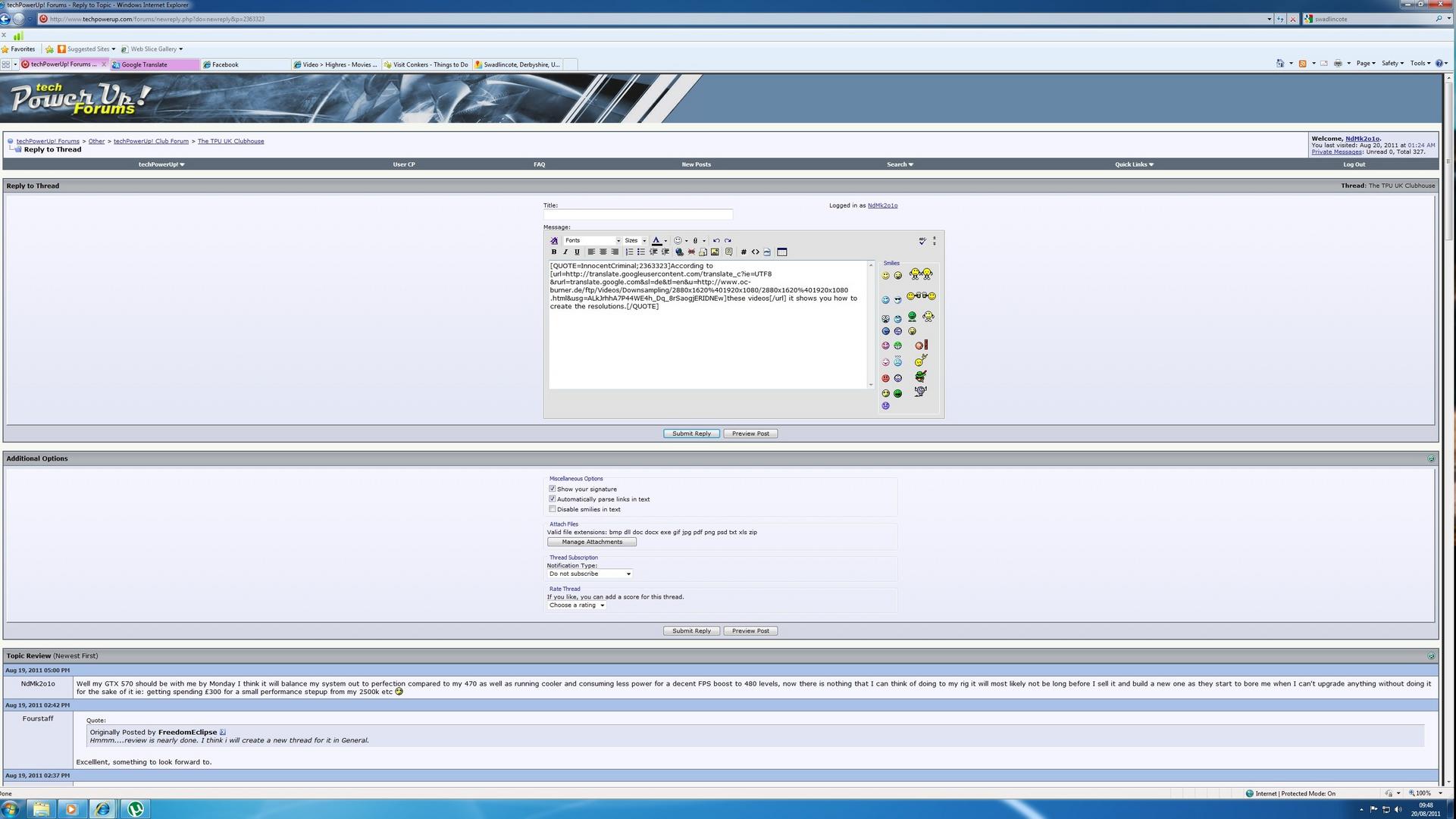Uncheck Automatically parse links in text
The height and width of the screenshot is (819, 1456).
tap(553, 499)
